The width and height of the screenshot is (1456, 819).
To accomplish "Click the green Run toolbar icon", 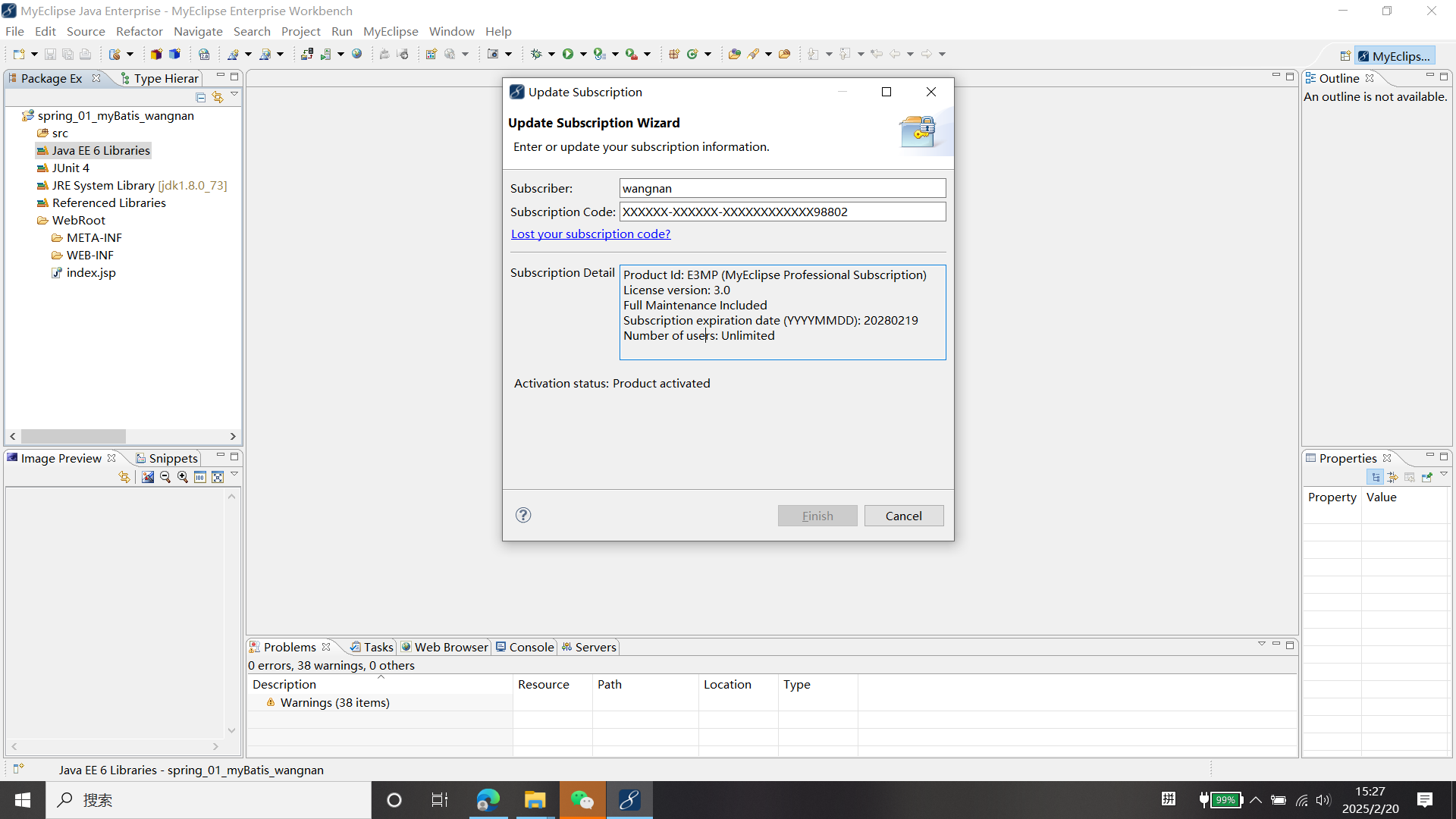I will pos(568,54).
